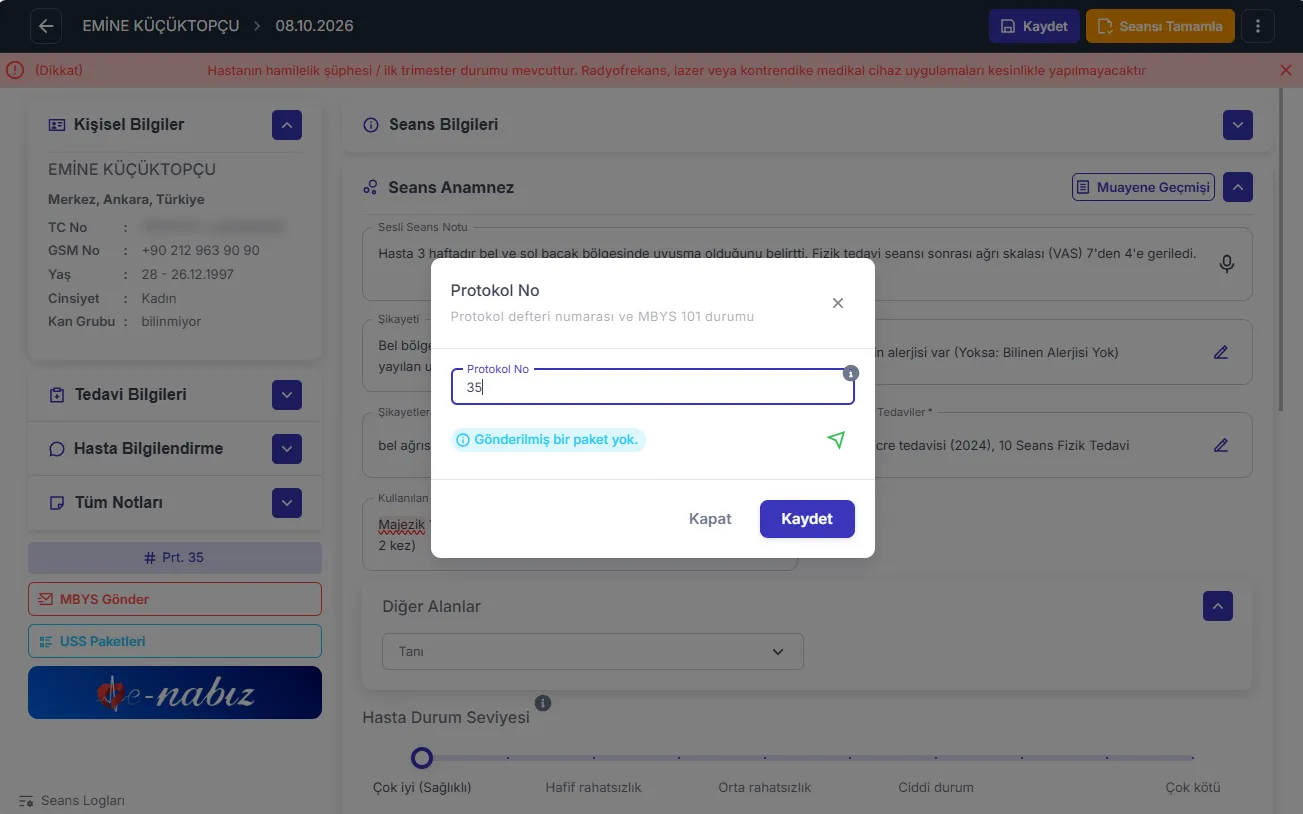Click the green send paper-plane icon
Screen dimensions: 1303x814
point(836,440)
